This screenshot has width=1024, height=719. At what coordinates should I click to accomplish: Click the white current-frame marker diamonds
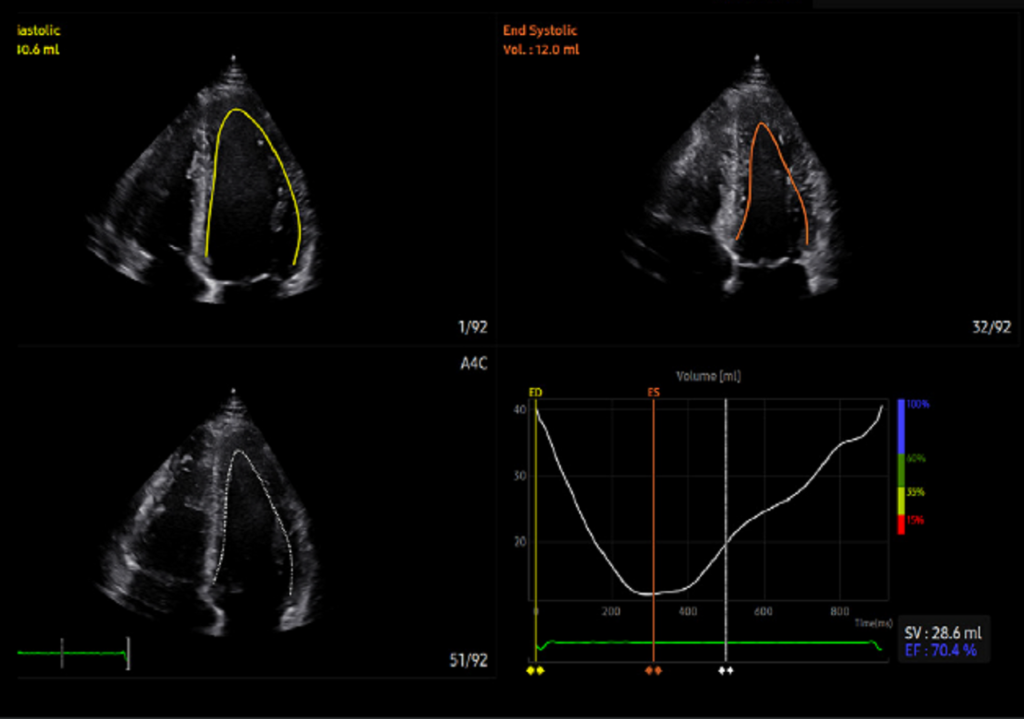coord(726,671)
